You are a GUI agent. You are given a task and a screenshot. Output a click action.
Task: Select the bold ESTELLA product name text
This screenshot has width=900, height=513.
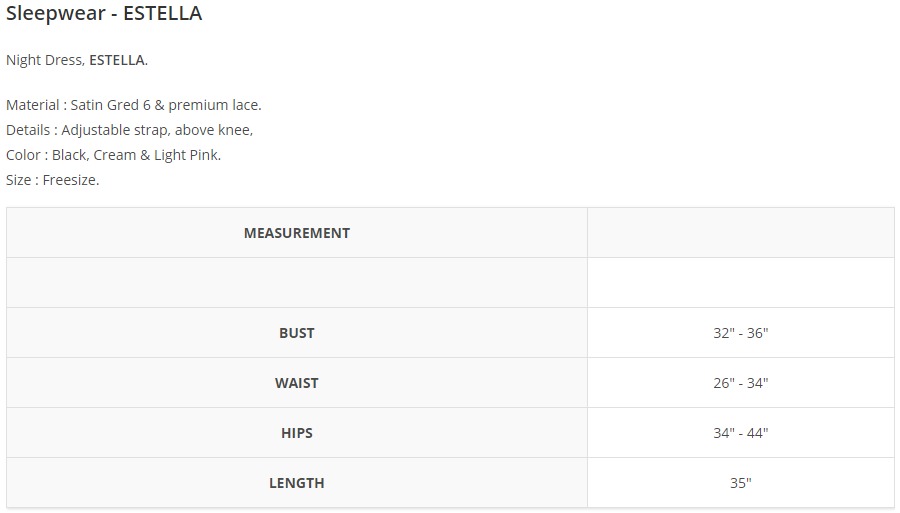click(x=117, y=60)
